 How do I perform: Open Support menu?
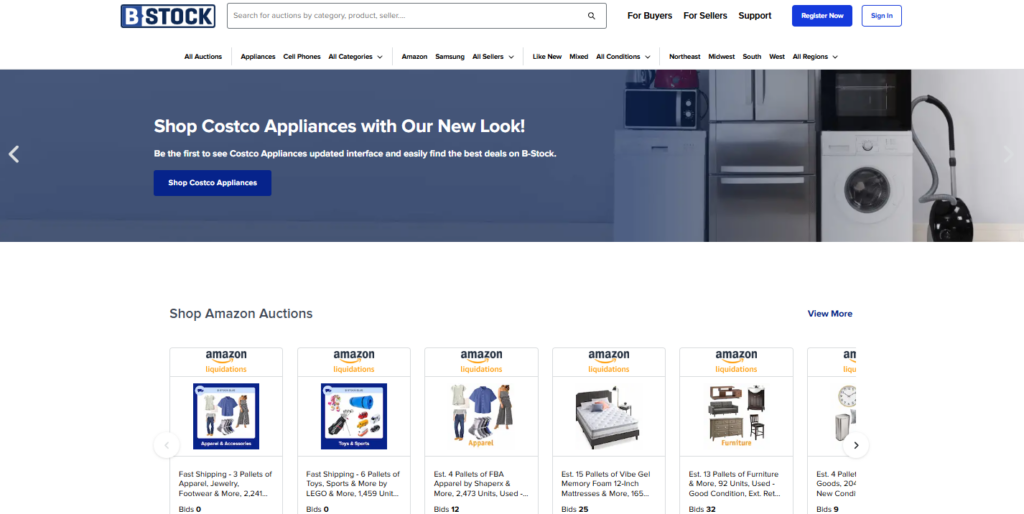click(755, 16)
